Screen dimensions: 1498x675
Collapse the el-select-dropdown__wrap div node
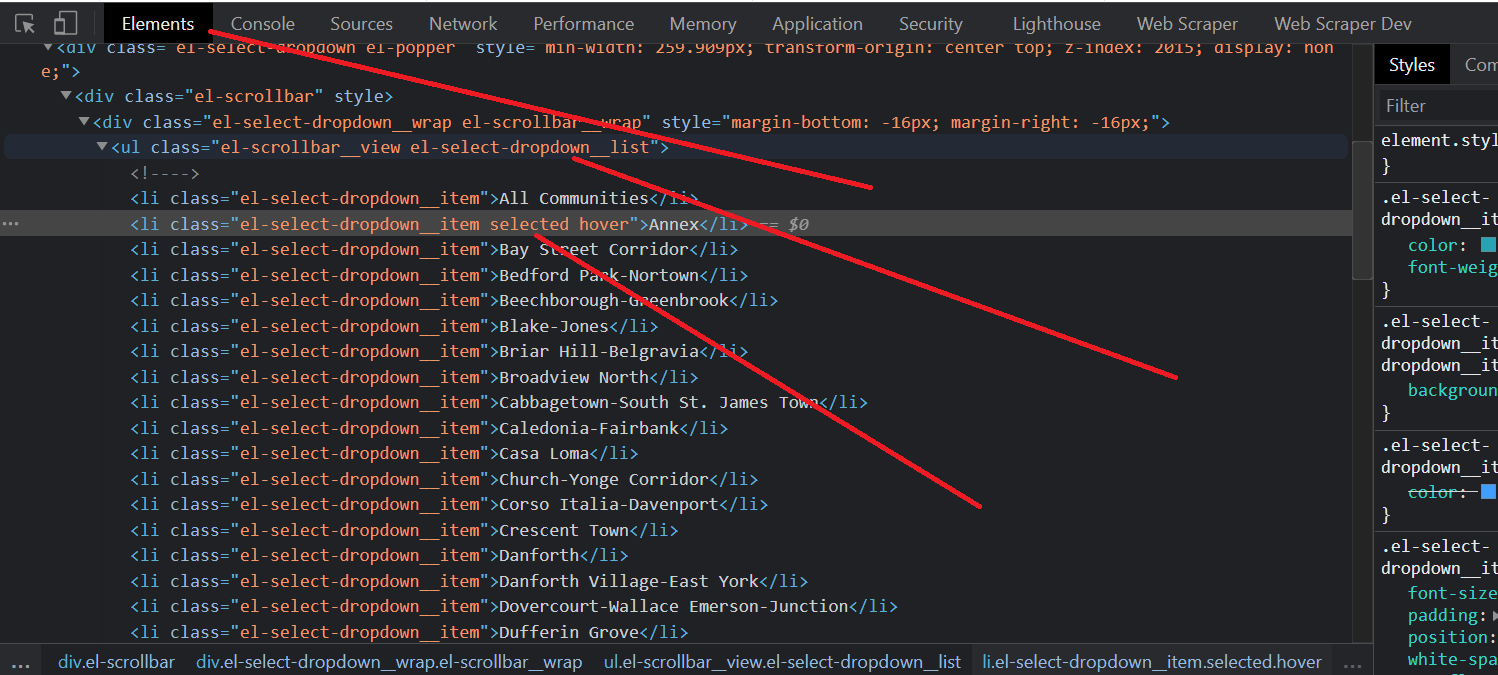click(x=84, y=122)
